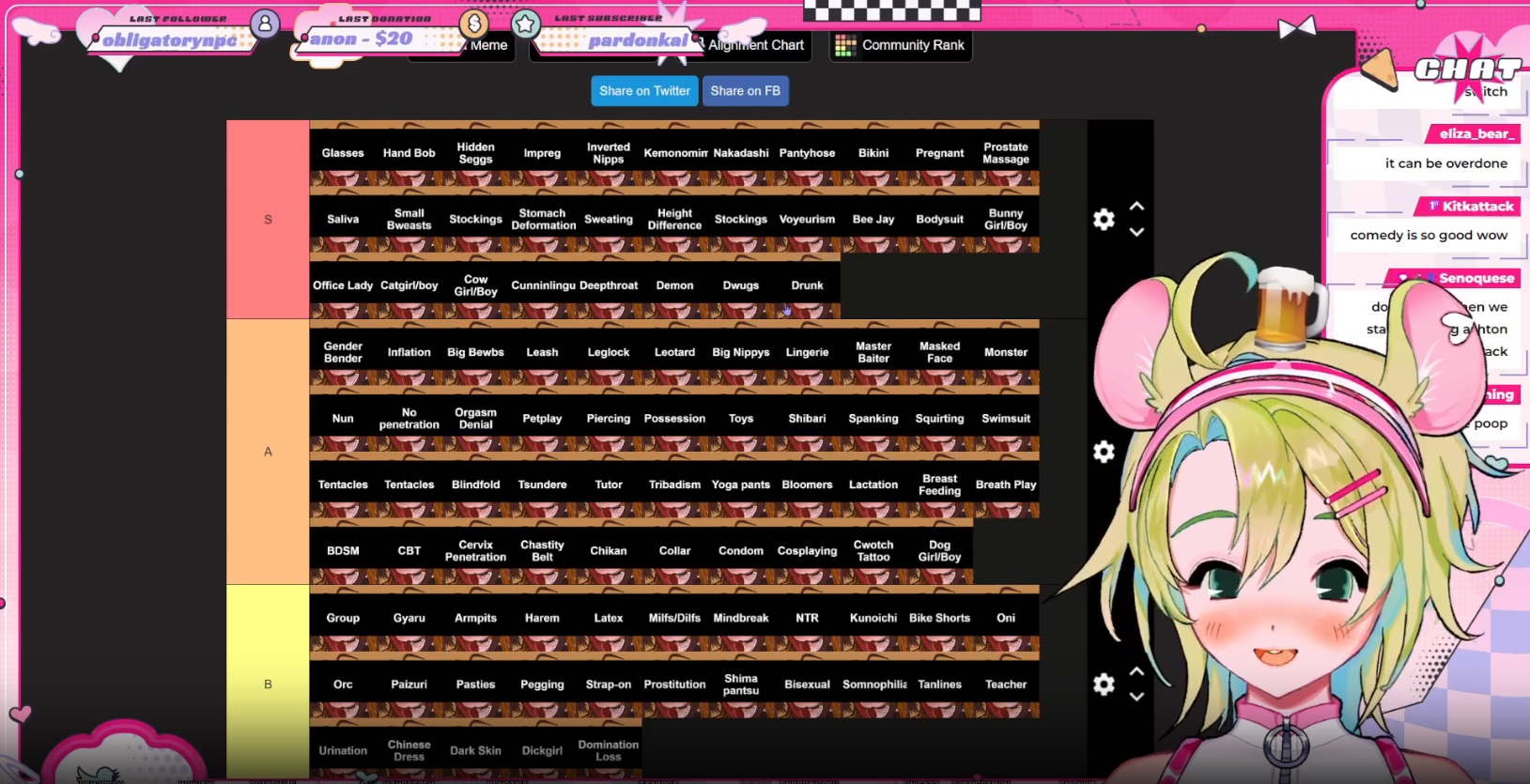Click the Piercing tile
The width and height of the screenshot is (1530, 784).
[609, 419]
